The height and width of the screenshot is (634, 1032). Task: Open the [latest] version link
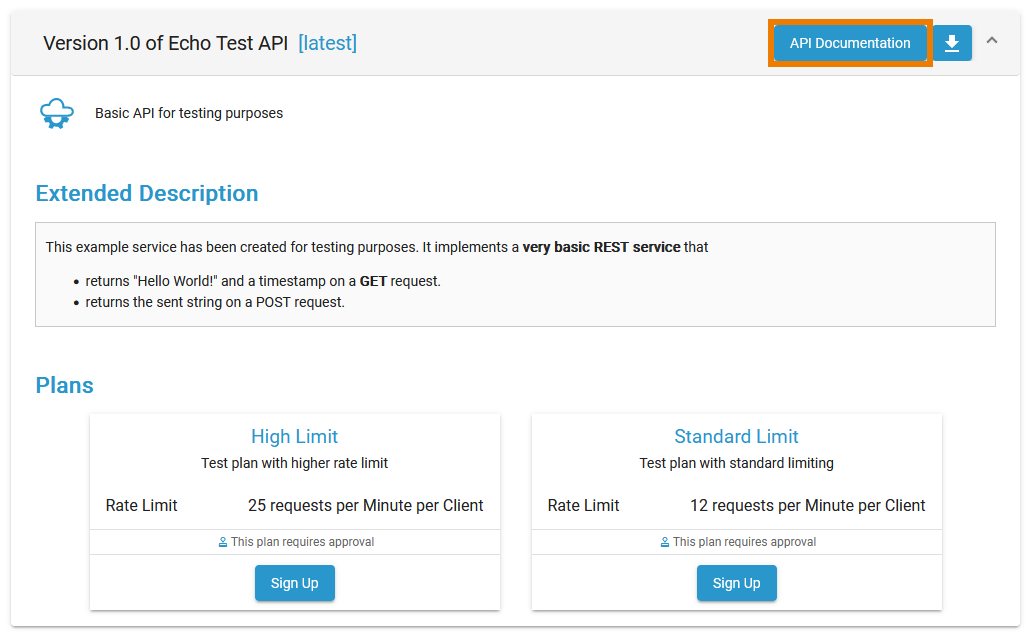327,43
